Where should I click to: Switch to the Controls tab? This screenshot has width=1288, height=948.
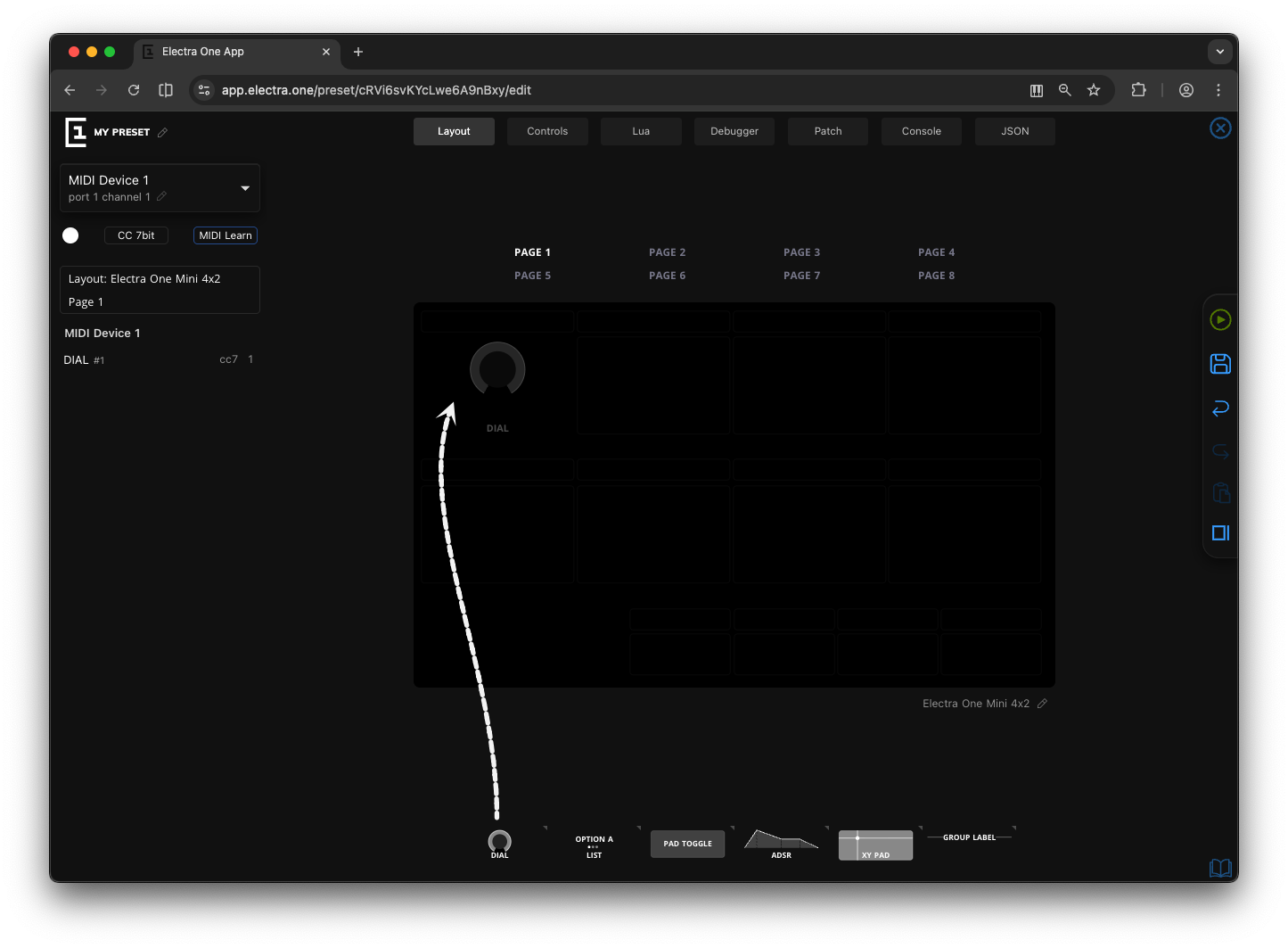[547, 131]
